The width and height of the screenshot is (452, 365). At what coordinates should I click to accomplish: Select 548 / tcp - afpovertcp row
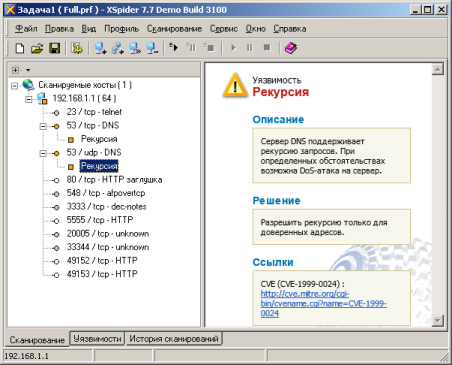(x=106, y=193)
